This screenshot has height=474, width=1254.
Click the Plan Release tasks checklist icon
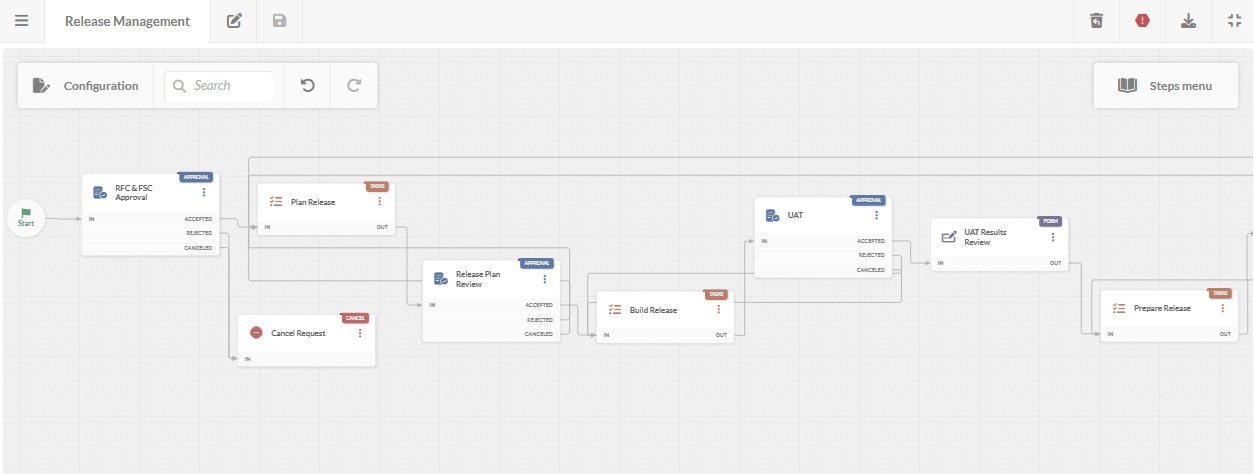click(x=276, y=202)
